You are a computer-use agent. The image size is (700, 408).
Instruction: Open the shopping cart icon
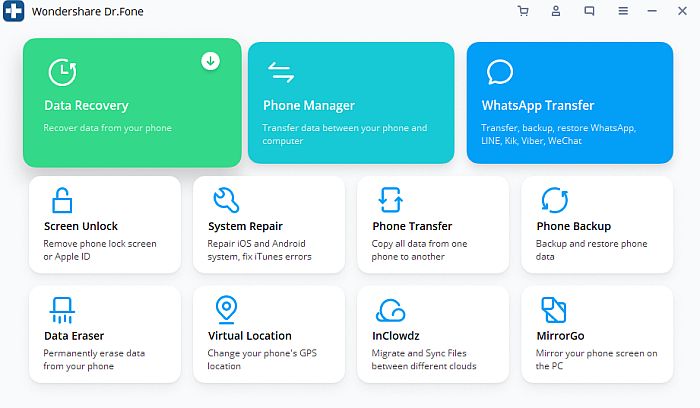pyautogui.click(x=523, y=11)
